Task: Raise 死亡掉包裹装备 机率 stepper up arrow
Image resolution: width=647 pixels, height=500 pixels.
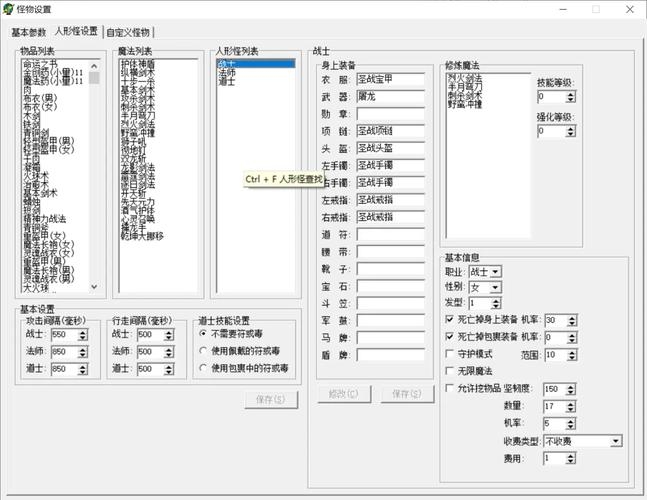Action: (x=572, y=335)
